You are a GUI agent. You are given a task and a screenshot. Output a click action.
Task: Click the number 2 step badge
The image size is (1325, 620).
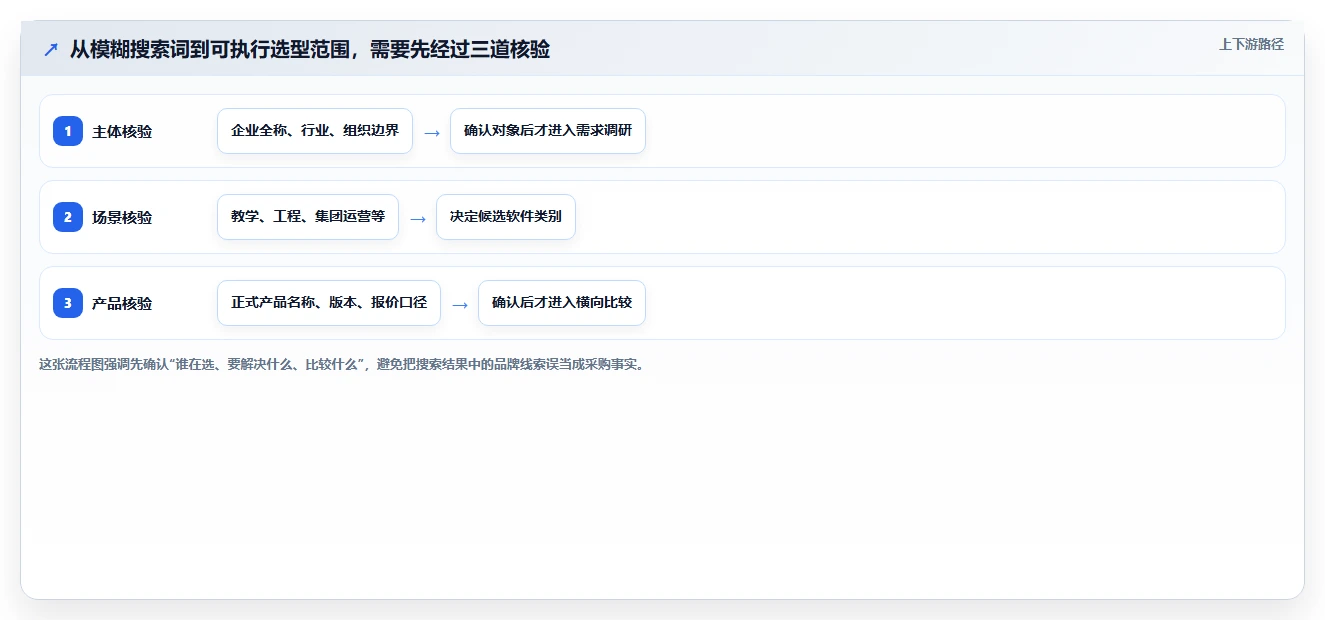[x=68, y=217]
